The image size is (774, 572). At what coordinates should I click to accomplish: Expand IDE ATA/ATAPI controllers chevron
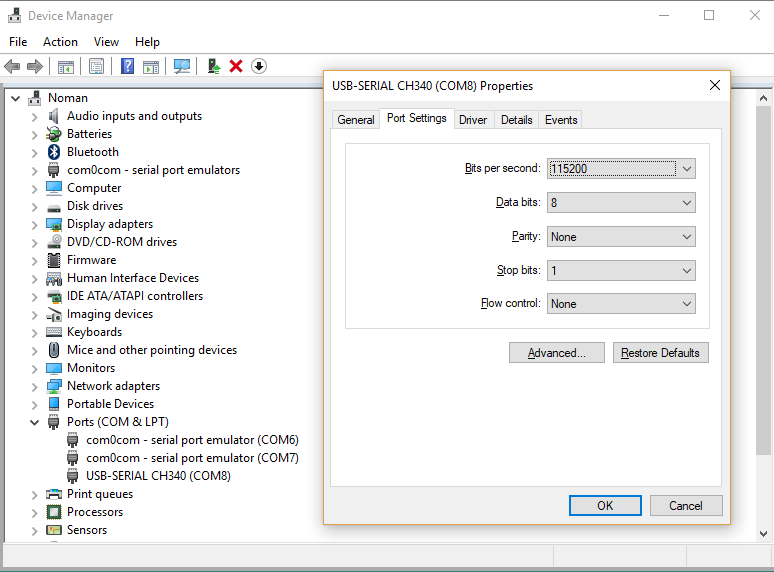(35, 297)
